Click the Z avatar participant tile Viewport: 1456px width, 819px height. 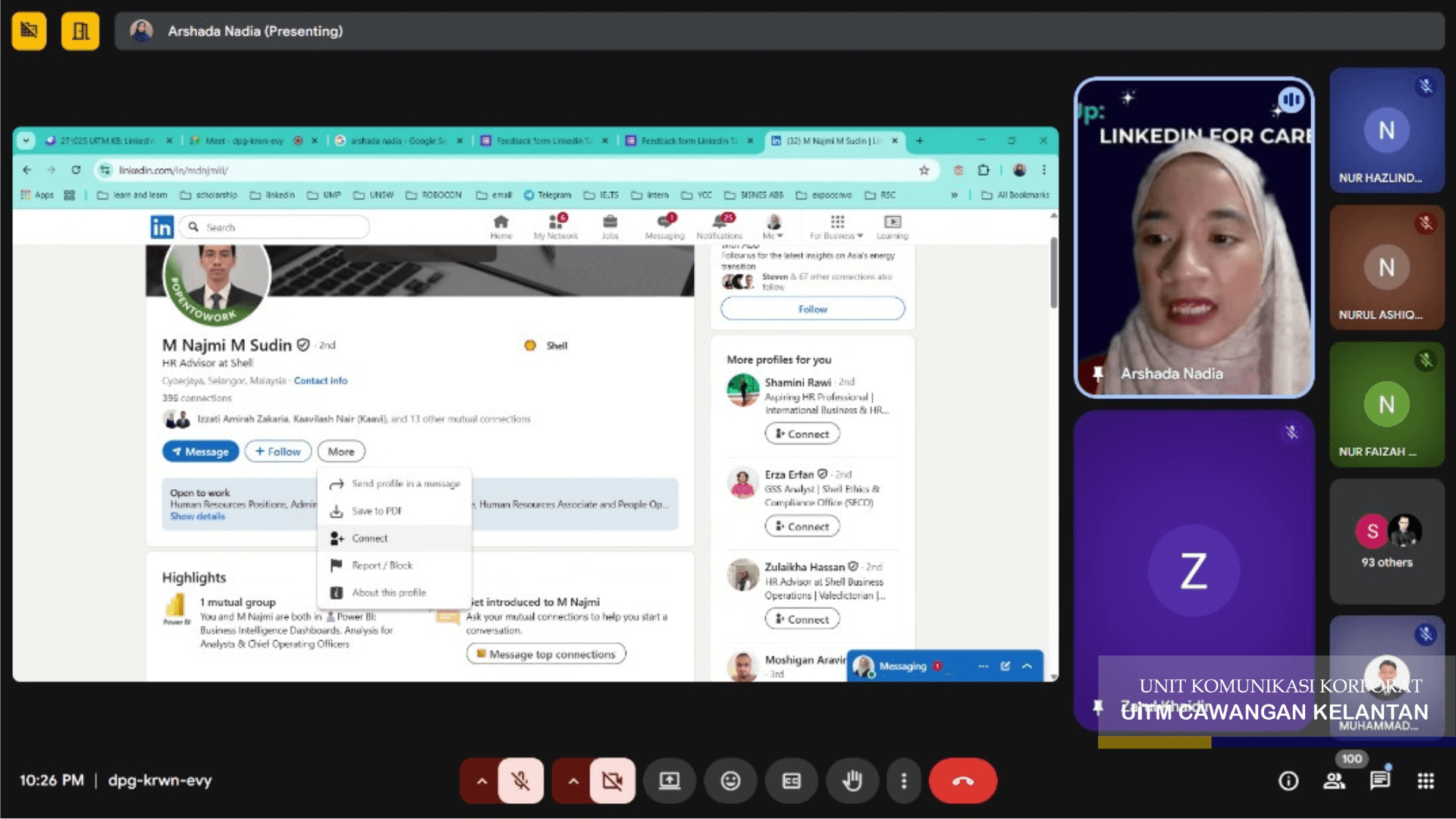(x=1193, y=570)
